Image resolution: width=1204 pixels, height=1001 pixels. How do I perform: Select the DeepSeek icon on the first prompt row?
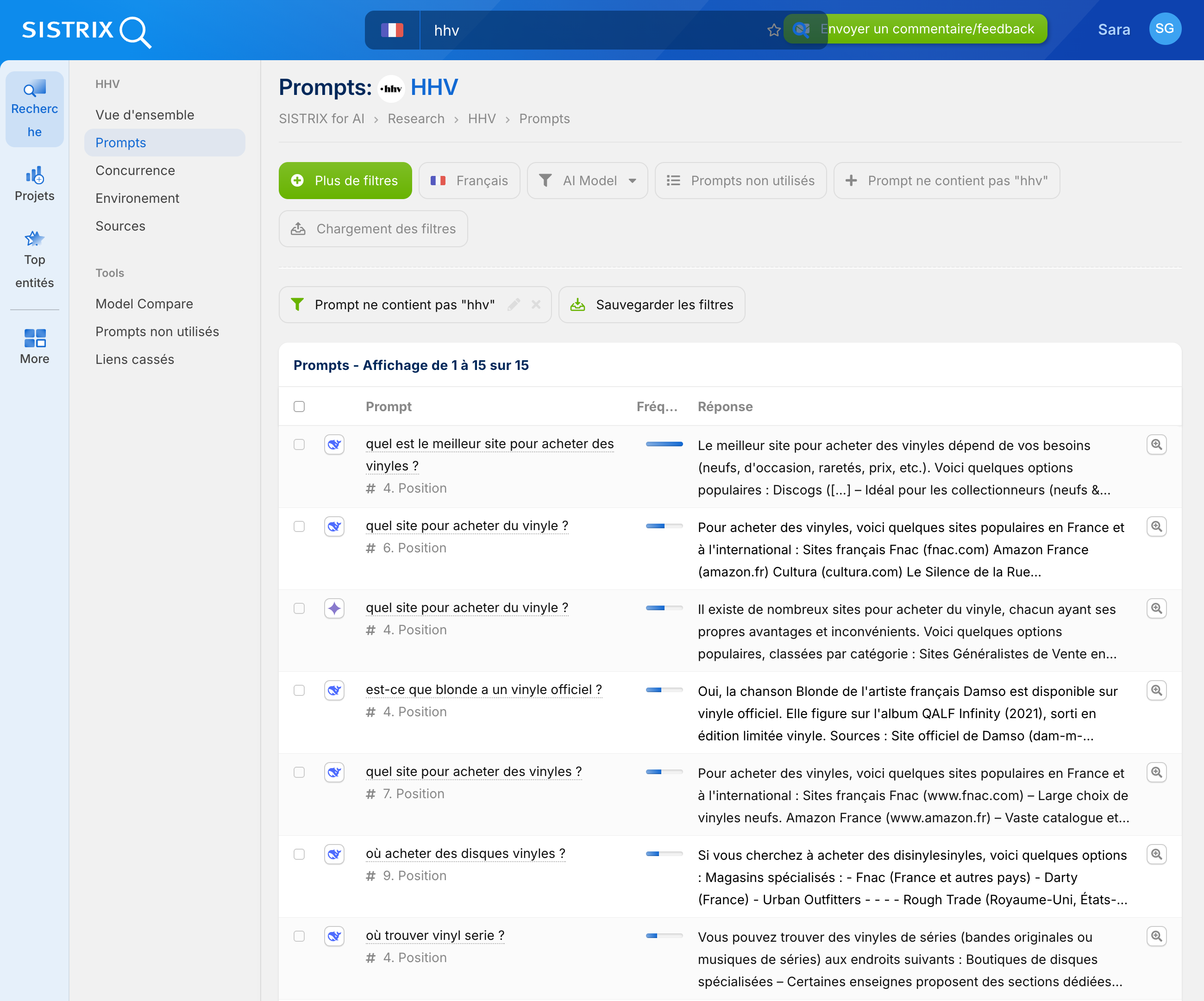pyautogui.click(x=334, y=444)
